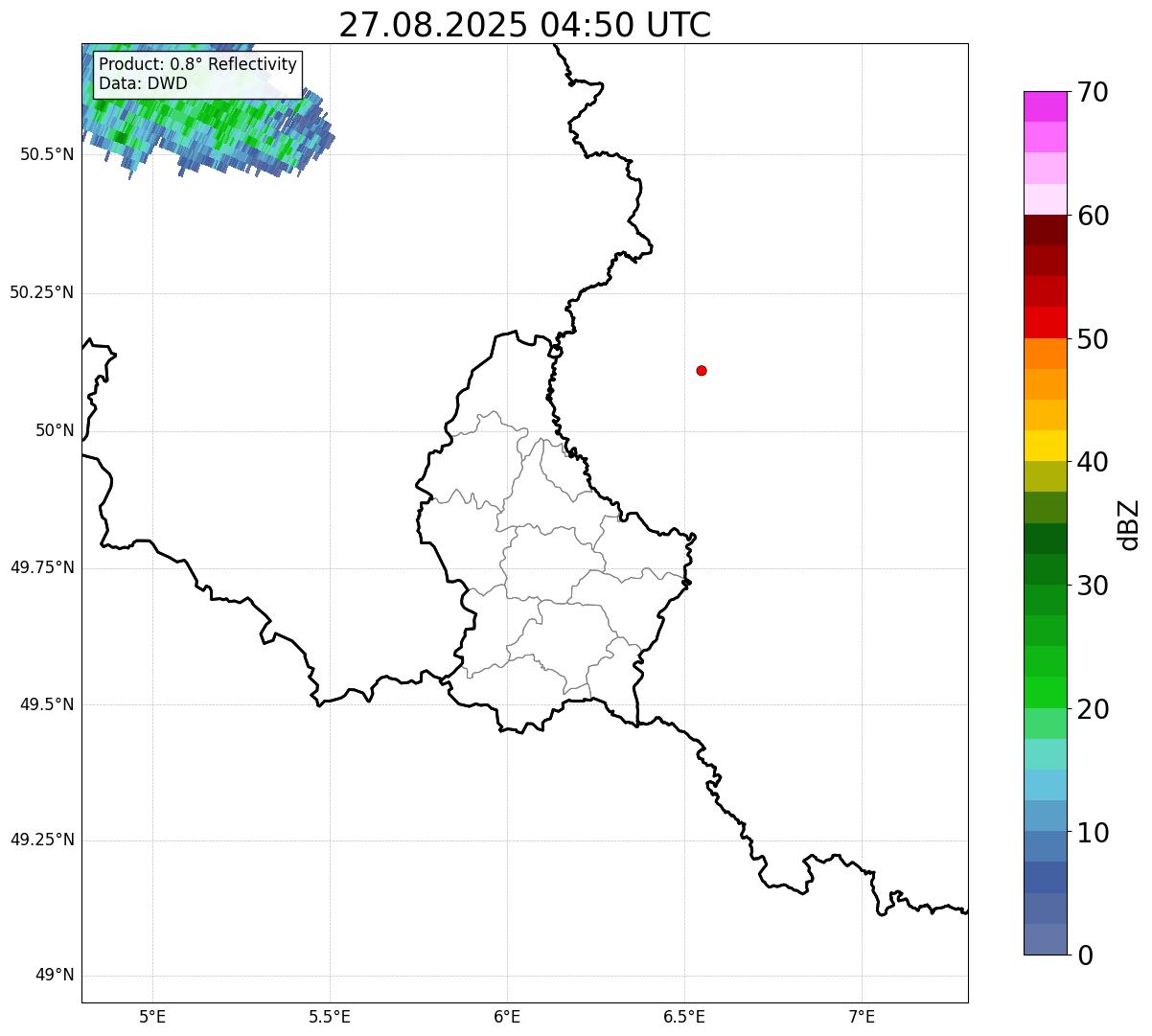Image resolution: width=1152 pixels, height=1036 pixels.
Task: Click the 6.5°E longitude label
Action: pos(684,1018)
